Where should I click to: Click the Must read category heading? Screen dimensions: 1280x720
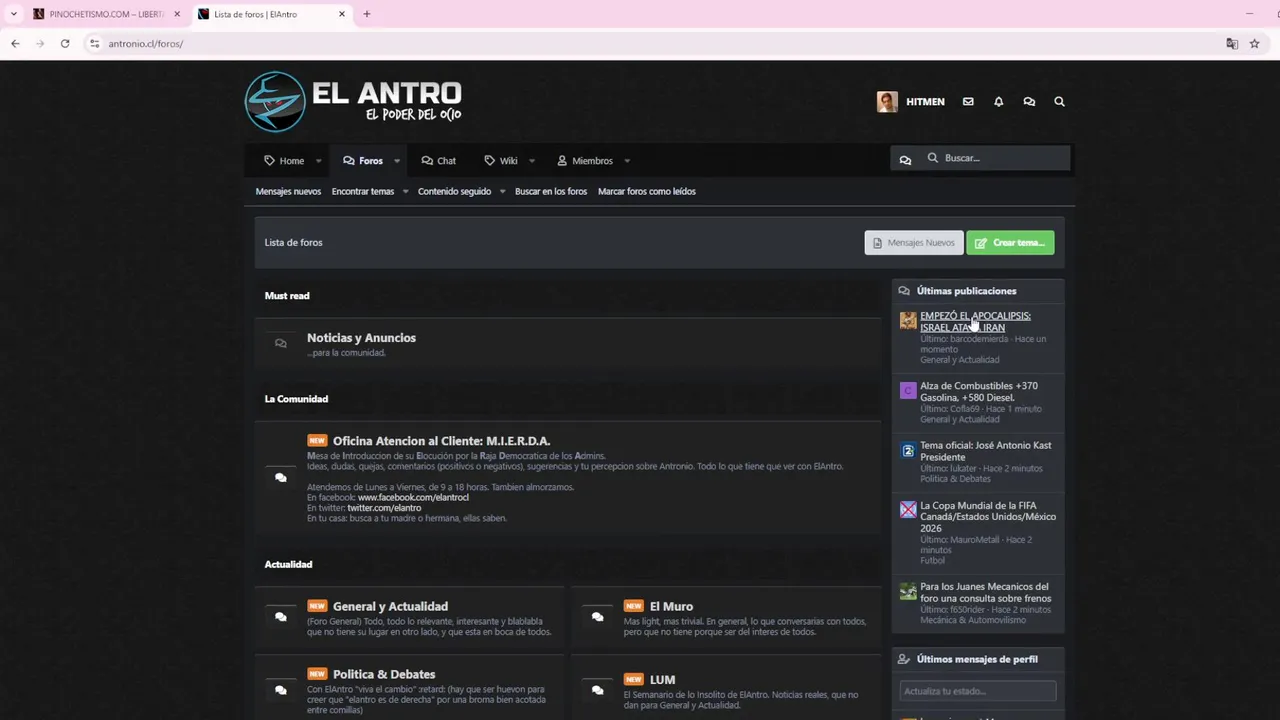pyautogui.click(x=287, y=296)
